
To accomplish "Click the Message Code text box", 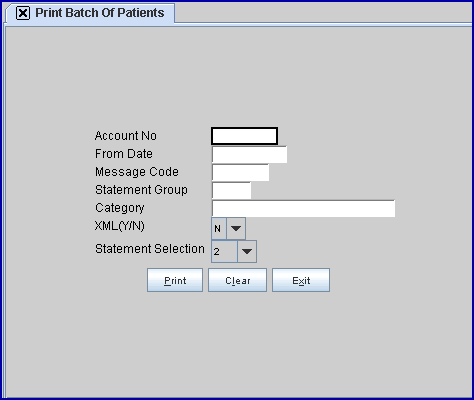I will [240, 172].
